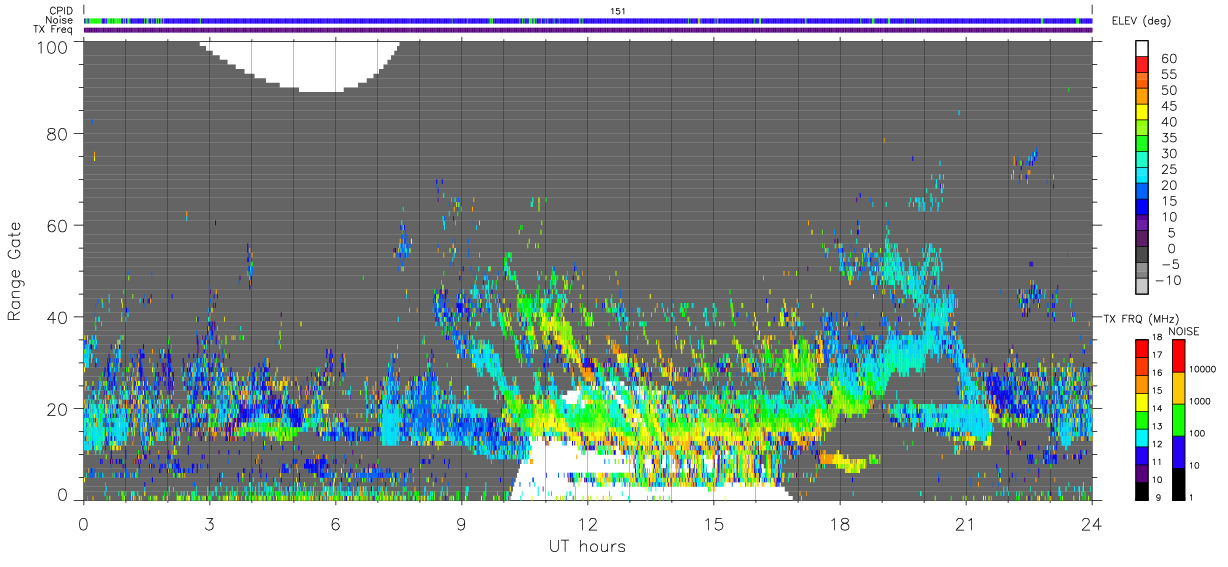Screen dimensions: 1228x567
Task: Click the red ELEV swatch between 60 and 55
Action: [1142, 63]
